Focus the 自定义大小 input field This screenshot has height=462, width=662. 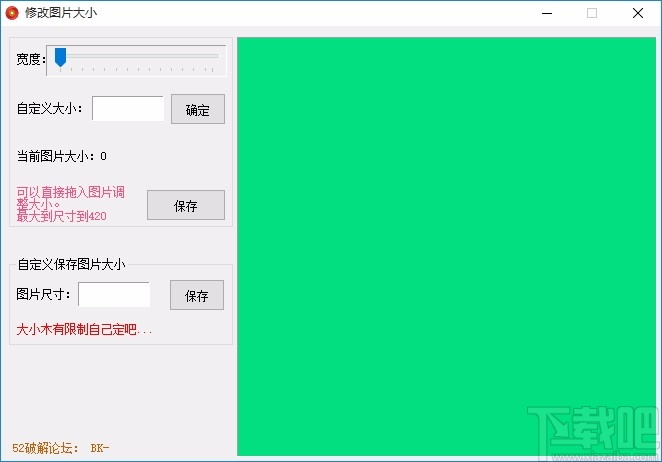click(128, 109)
